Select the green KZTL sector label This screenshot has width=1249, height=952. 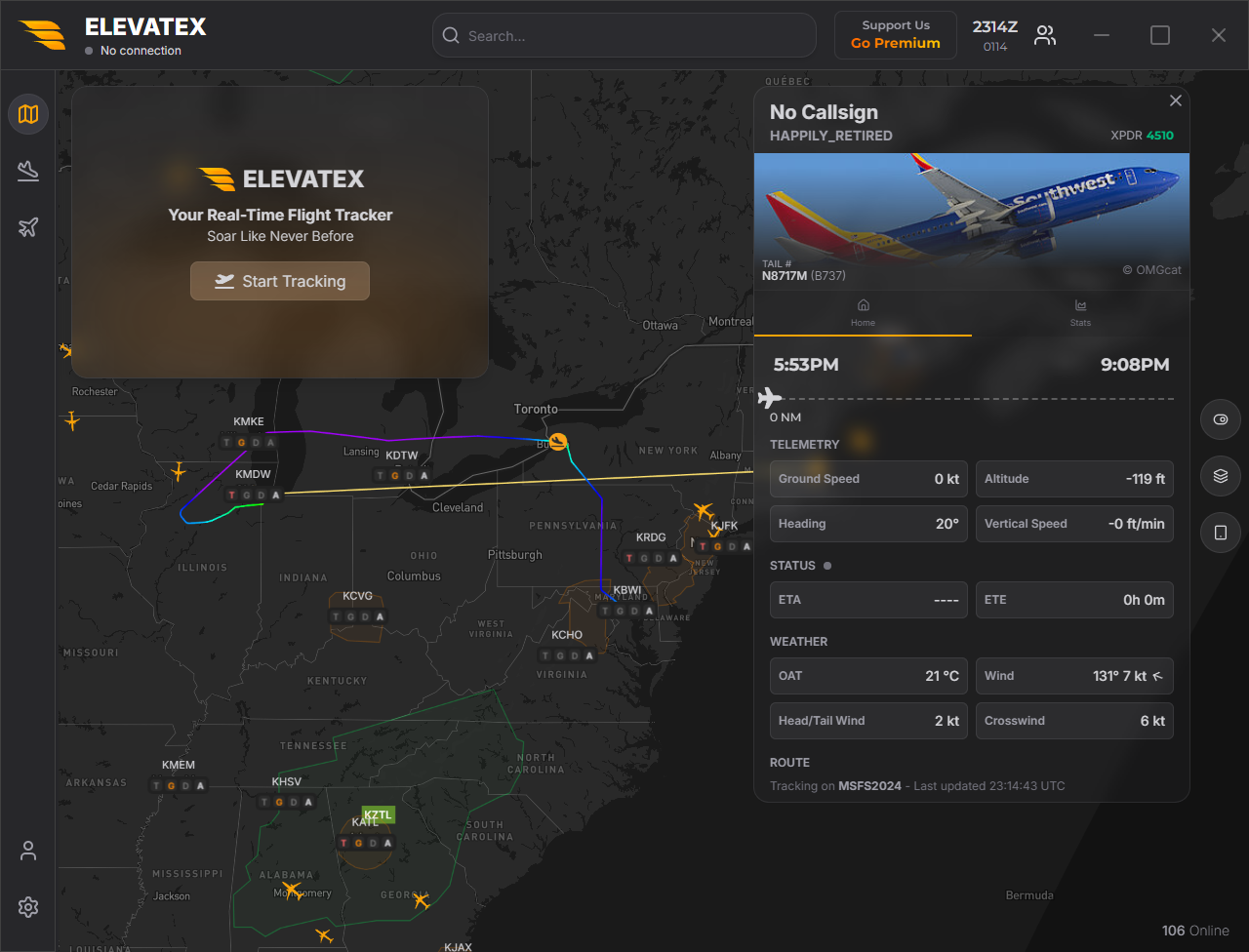click(378, 814)
